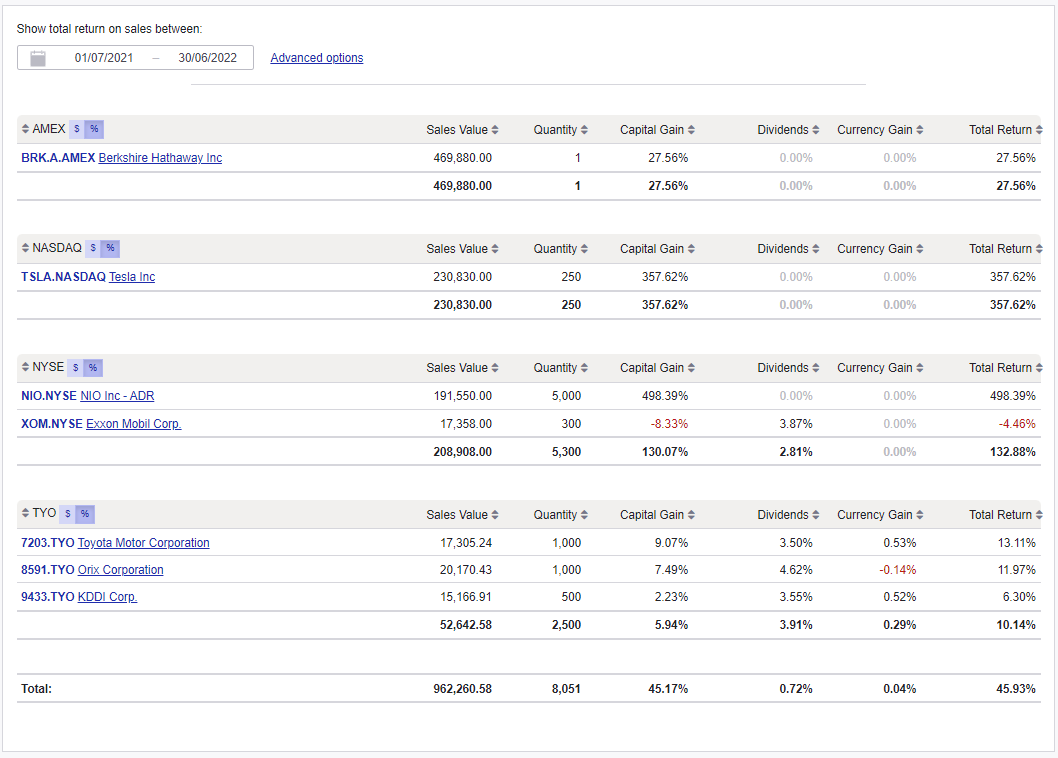Open the Tesla Inc holding
The image size is (1058, 758).
(131, 277)
